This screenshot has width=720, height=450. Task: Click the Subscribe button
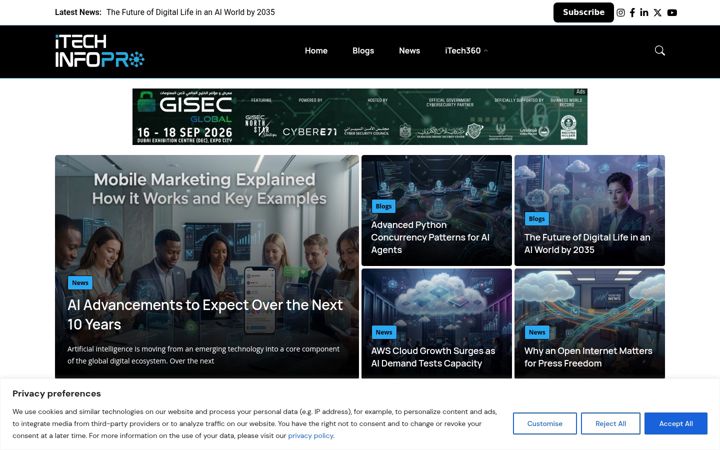point(583,12)
